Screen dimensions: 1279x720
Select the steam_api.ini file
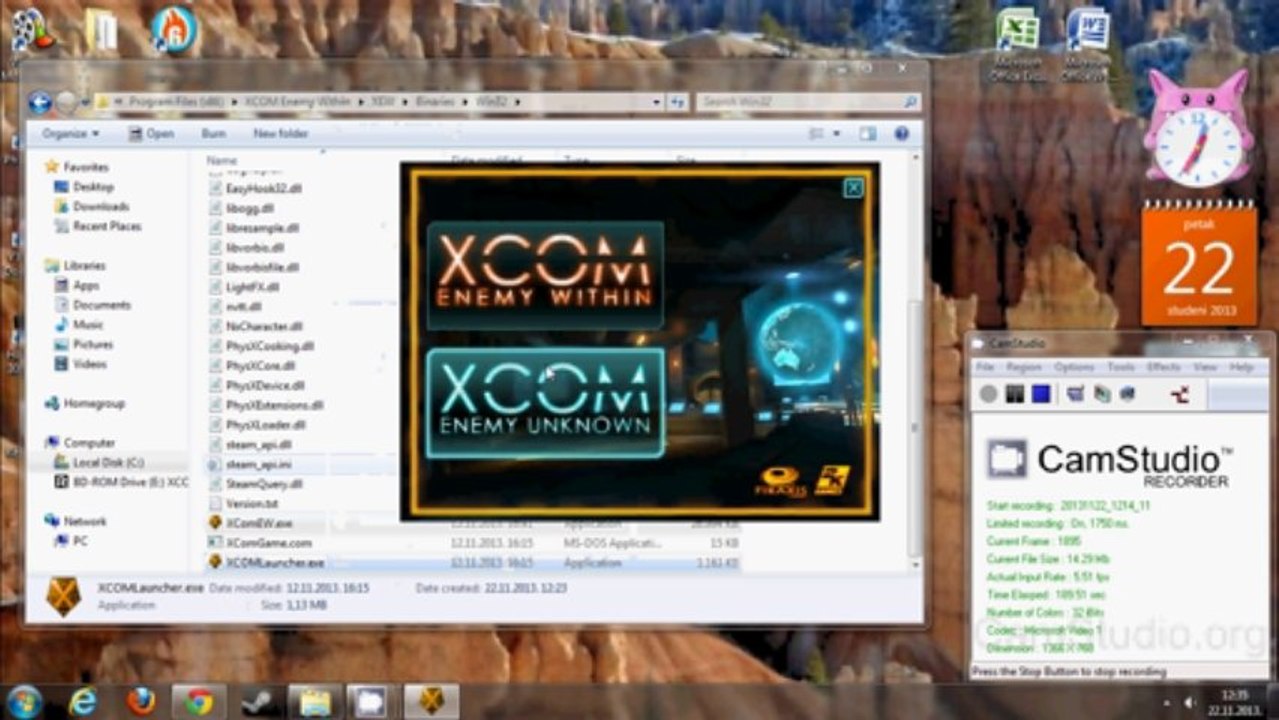(x=250, y=464)
